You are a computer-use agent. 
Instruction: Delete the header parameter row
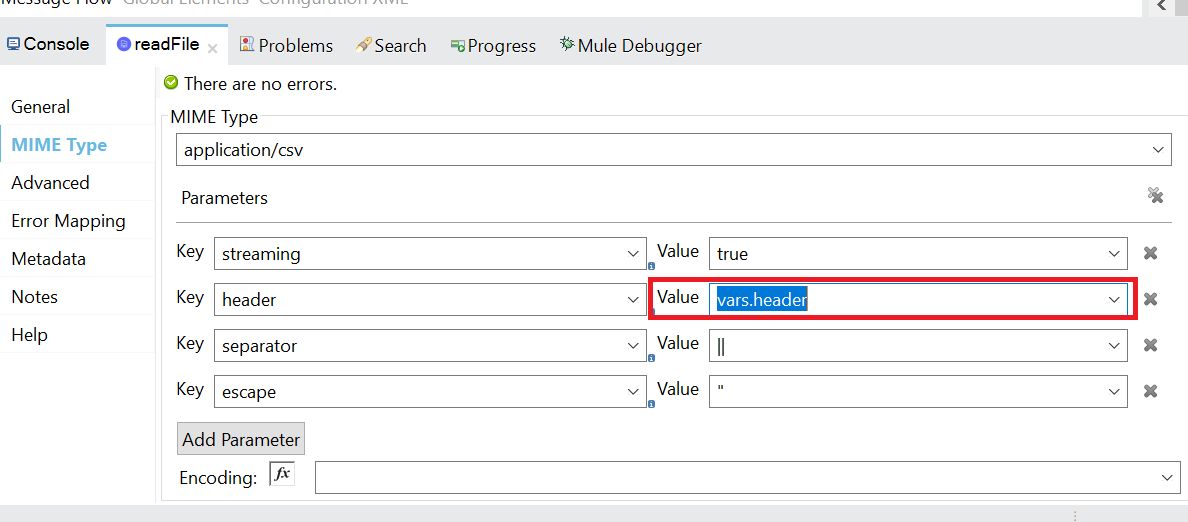[1150, 299]
